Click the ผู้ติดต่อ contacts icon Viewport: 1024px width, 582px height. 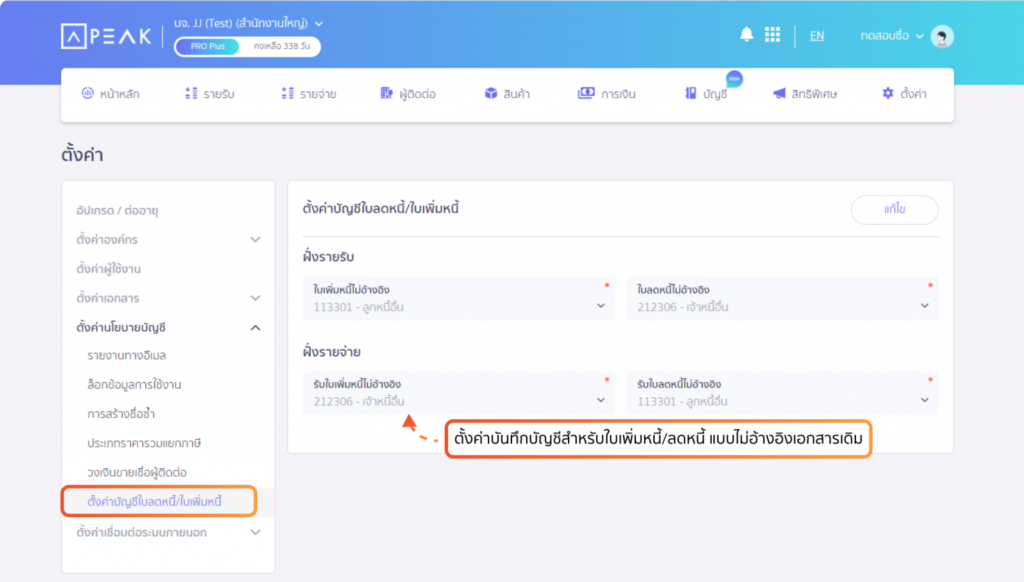[386, 93]
